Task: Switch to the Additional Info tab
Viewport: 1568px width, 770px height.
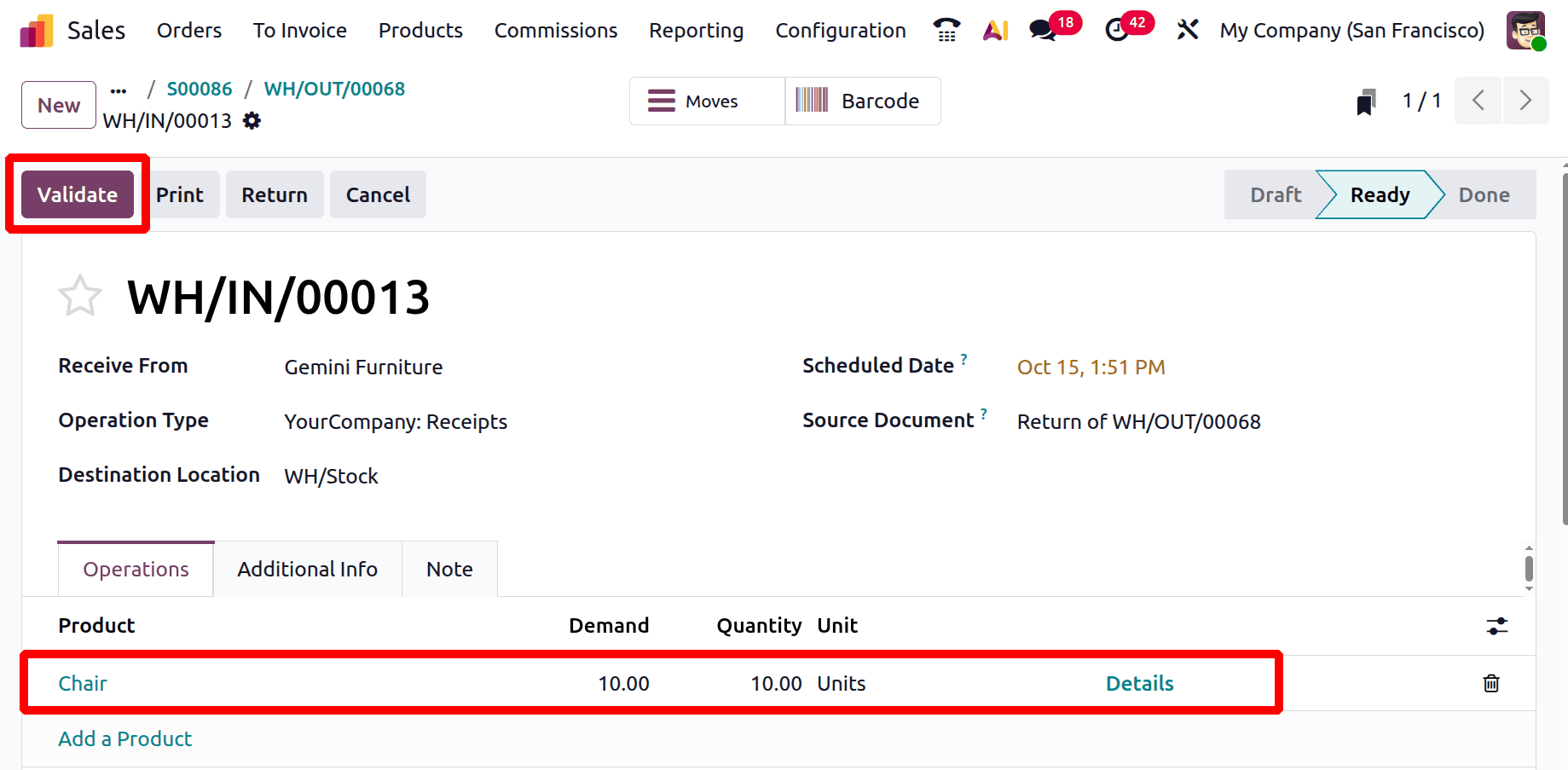Action: [307, 569]
